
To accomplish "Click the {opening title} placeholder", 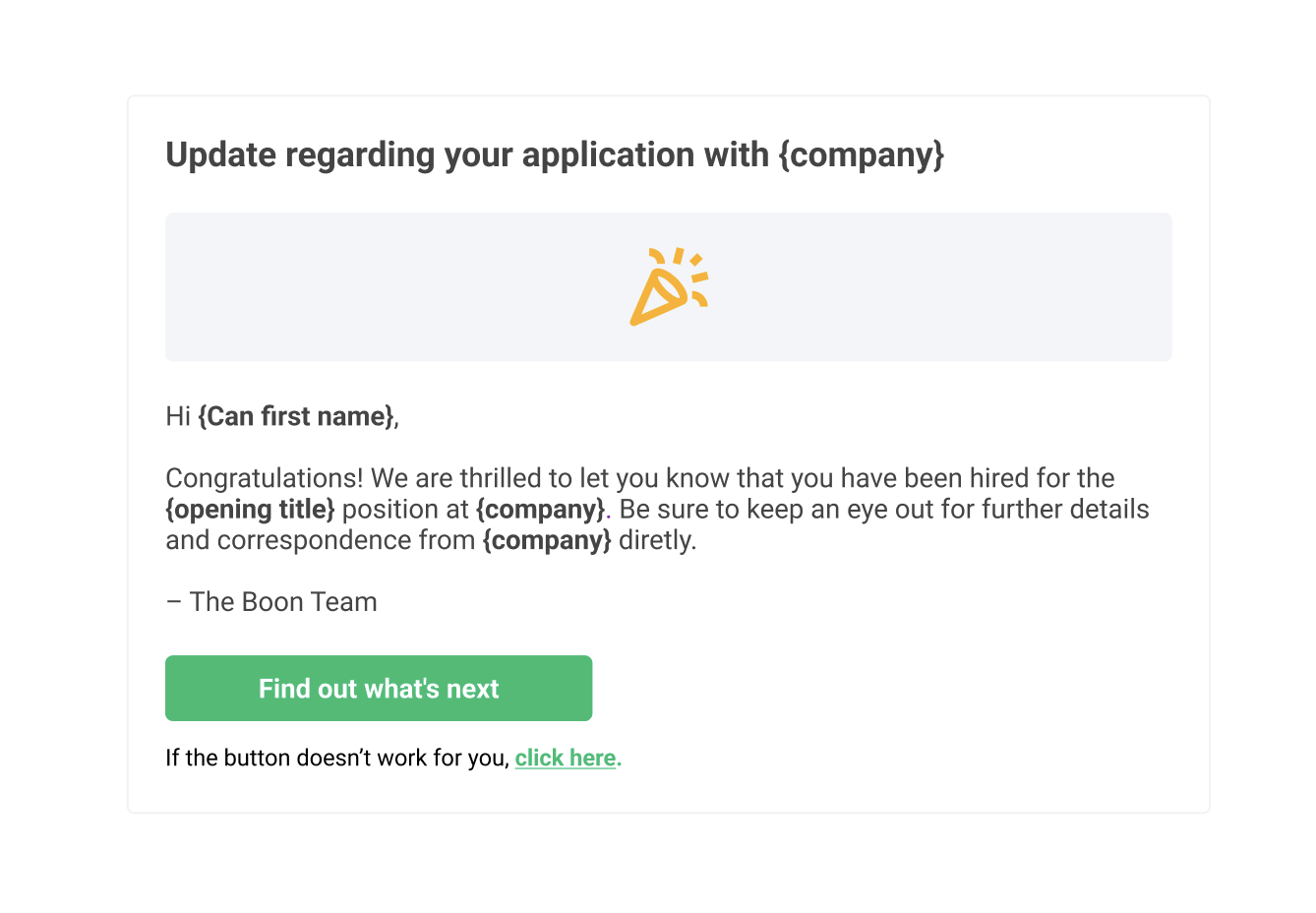I will point(250,509).
